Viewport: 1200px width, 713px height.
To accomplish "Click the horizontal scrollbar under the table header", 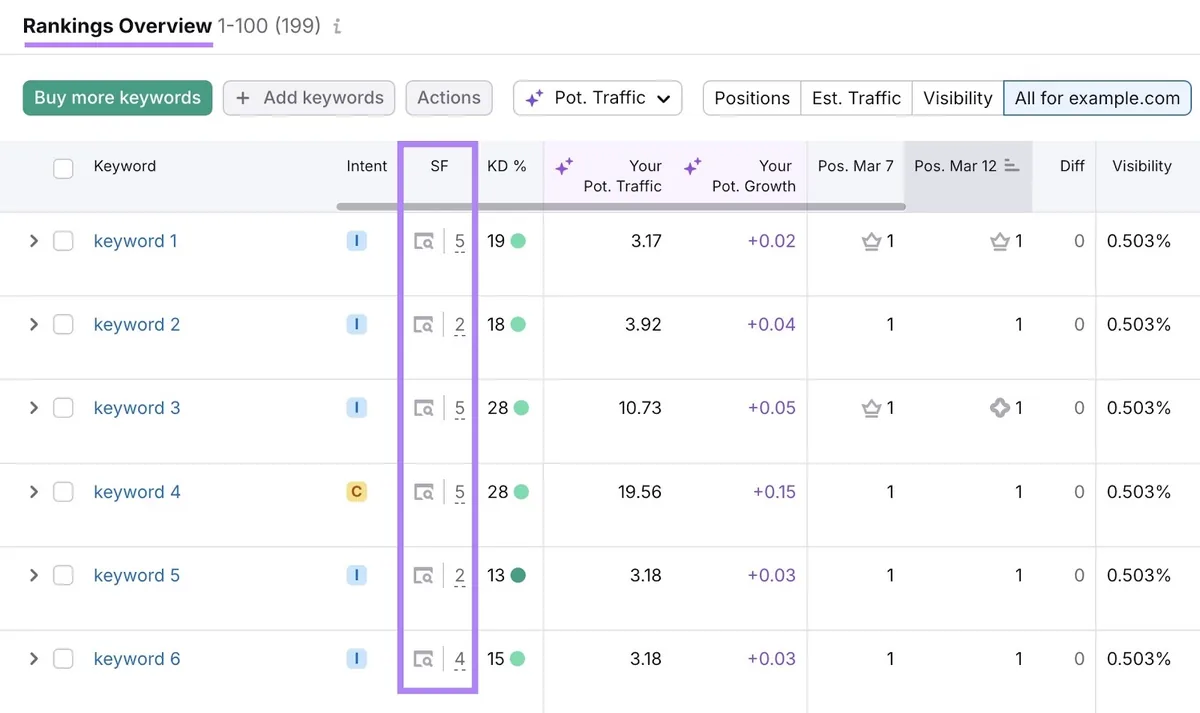I will (x=620, y=207).
